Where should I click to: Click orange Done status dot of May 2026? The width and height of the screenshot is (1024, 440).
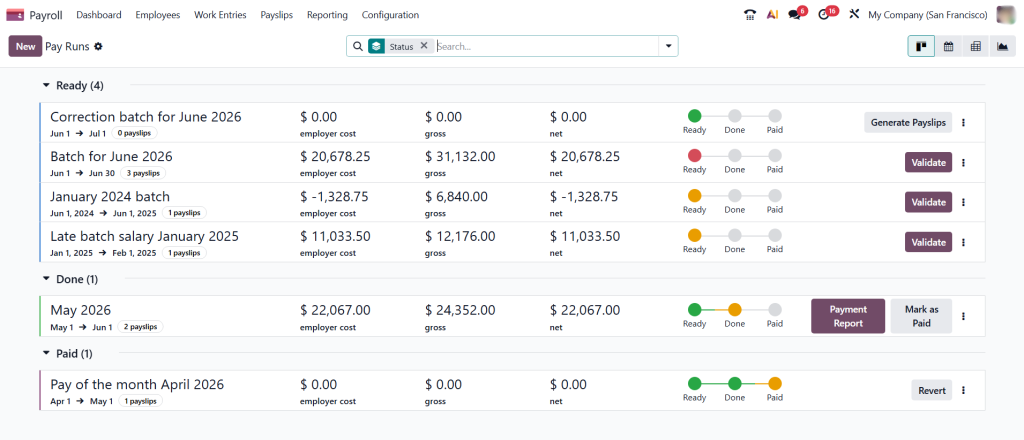(x=735, y=309)
